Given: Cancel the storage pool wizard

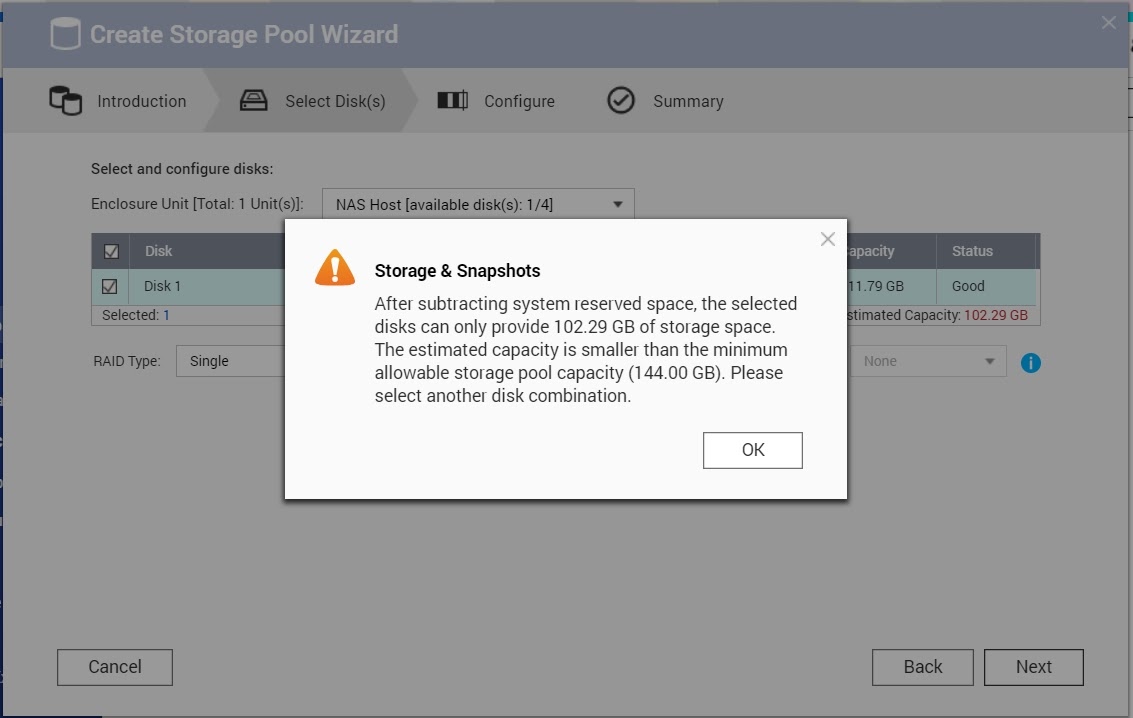Looking at the screenshot, I should pyautogui.click(x=115, y=667).
